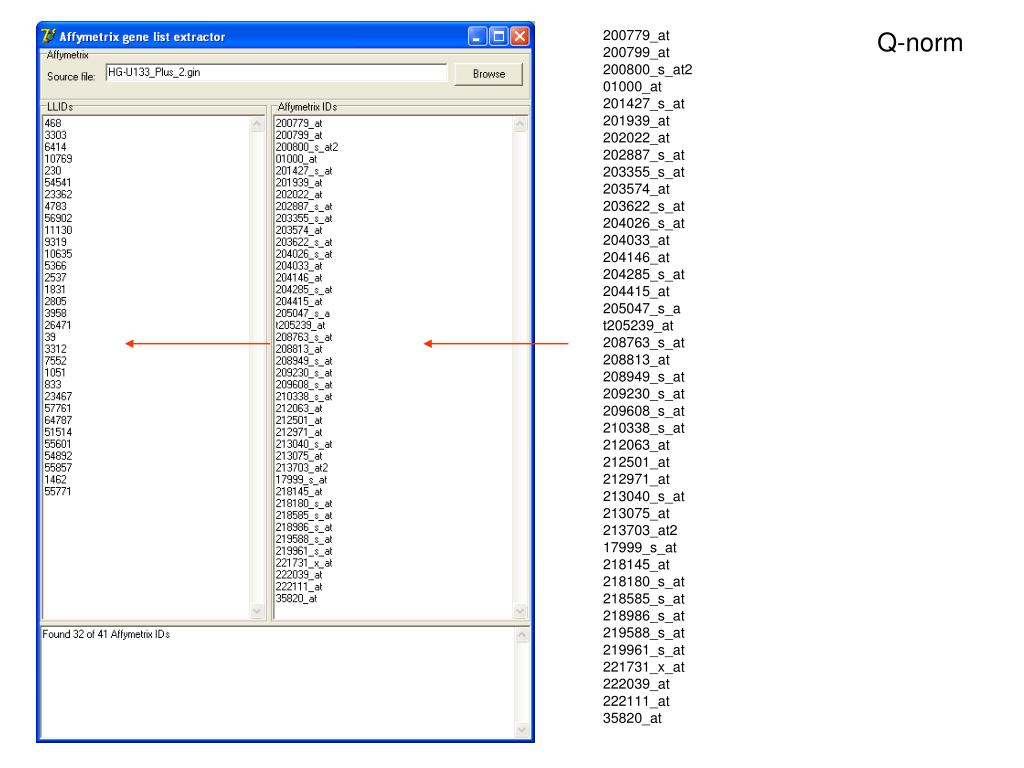Viewport: 1024px width, 768px height.
Task: Select LLID 11130 in the LLIDs list
Action: point(58,230)
